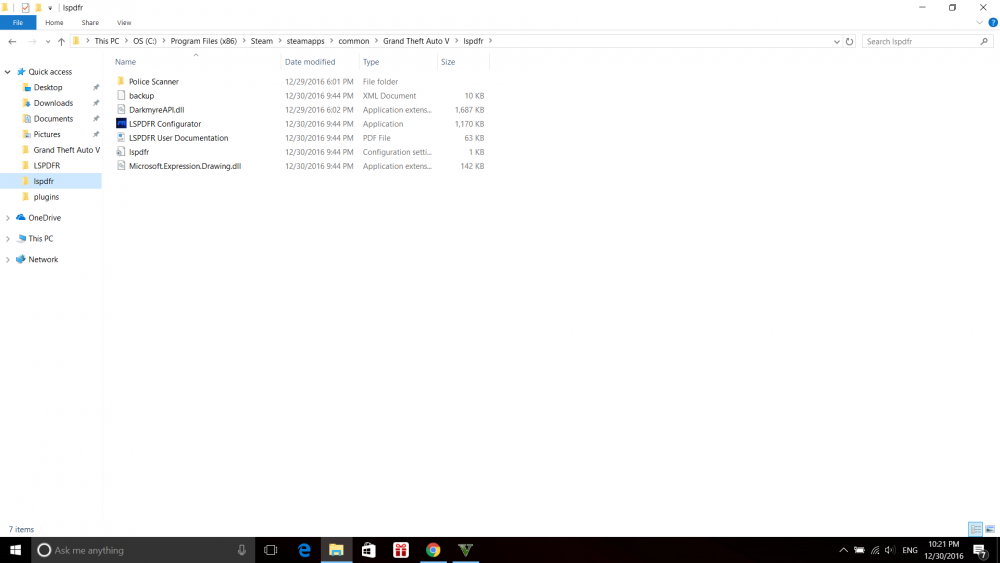The height and width of the screenshot is (563, 1000).
Task: Open Task View on taskbar
Action: coord(270,550)
